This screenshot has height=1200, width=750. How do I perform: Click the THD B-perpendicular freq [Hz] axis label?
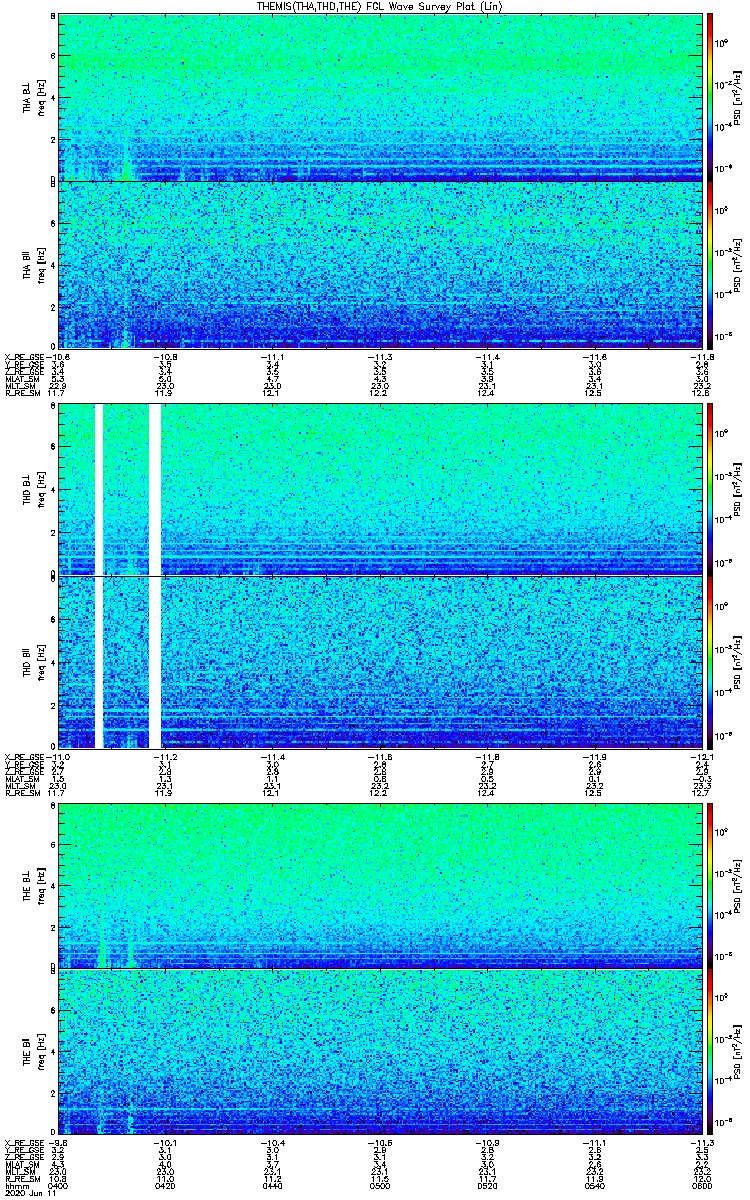coord(42,489)
